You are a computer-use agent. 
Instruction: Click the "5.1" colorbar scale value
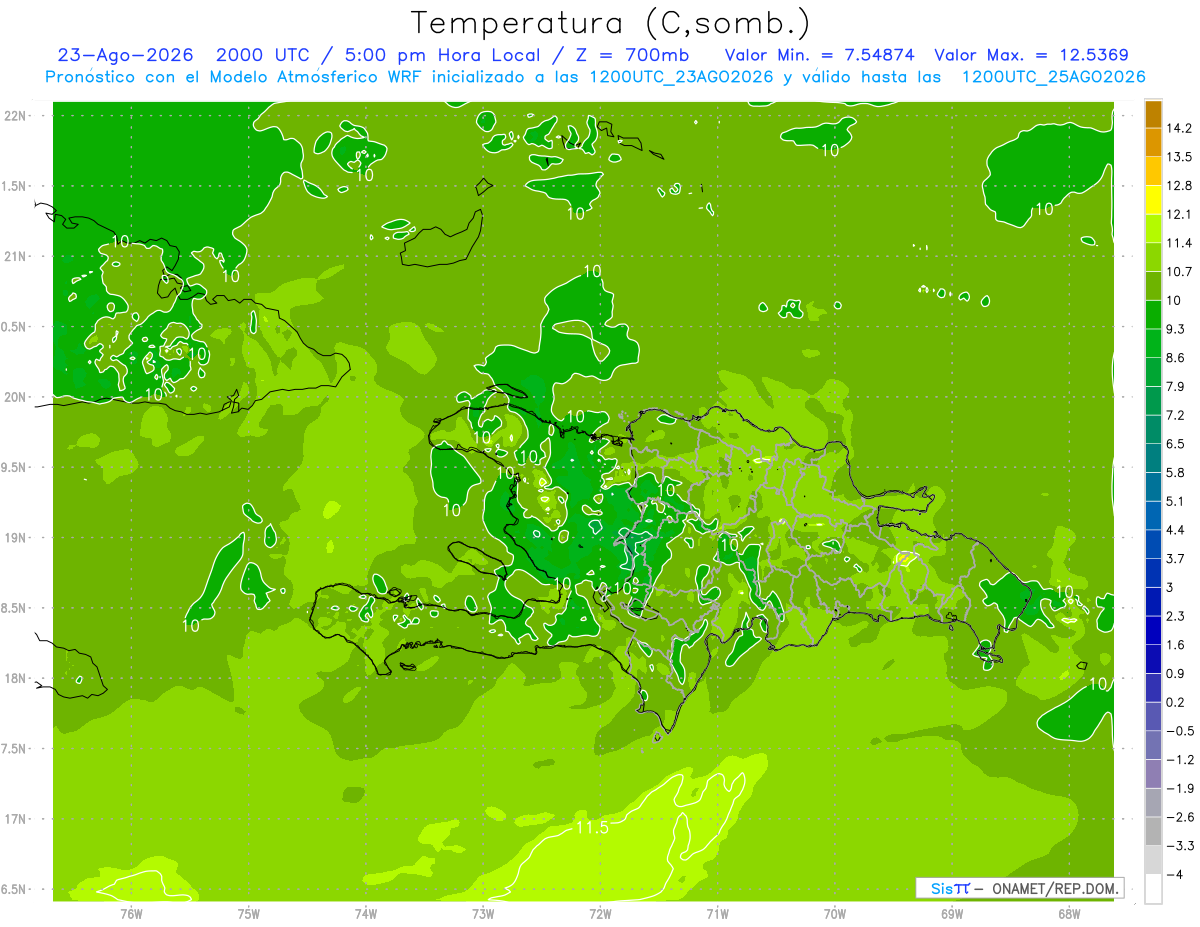click(1175, 501)
